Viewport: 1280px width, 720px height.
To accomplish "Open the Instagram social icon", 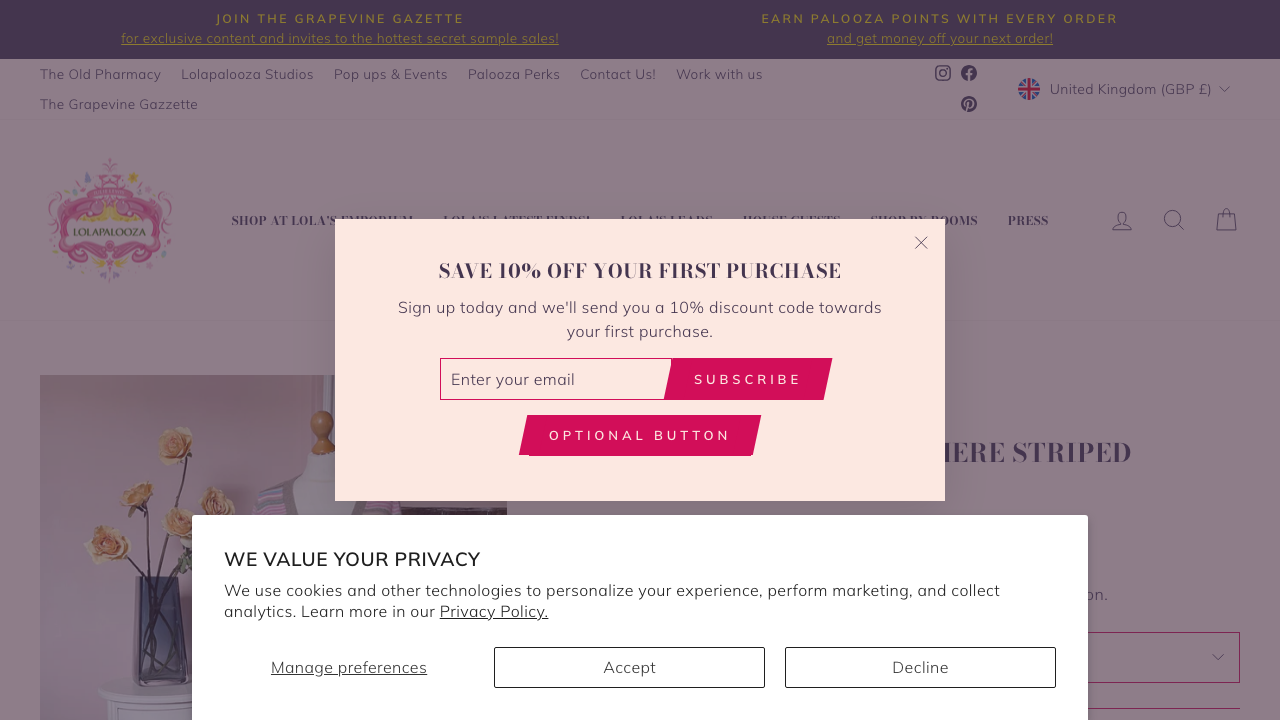I will click(941, 73).
